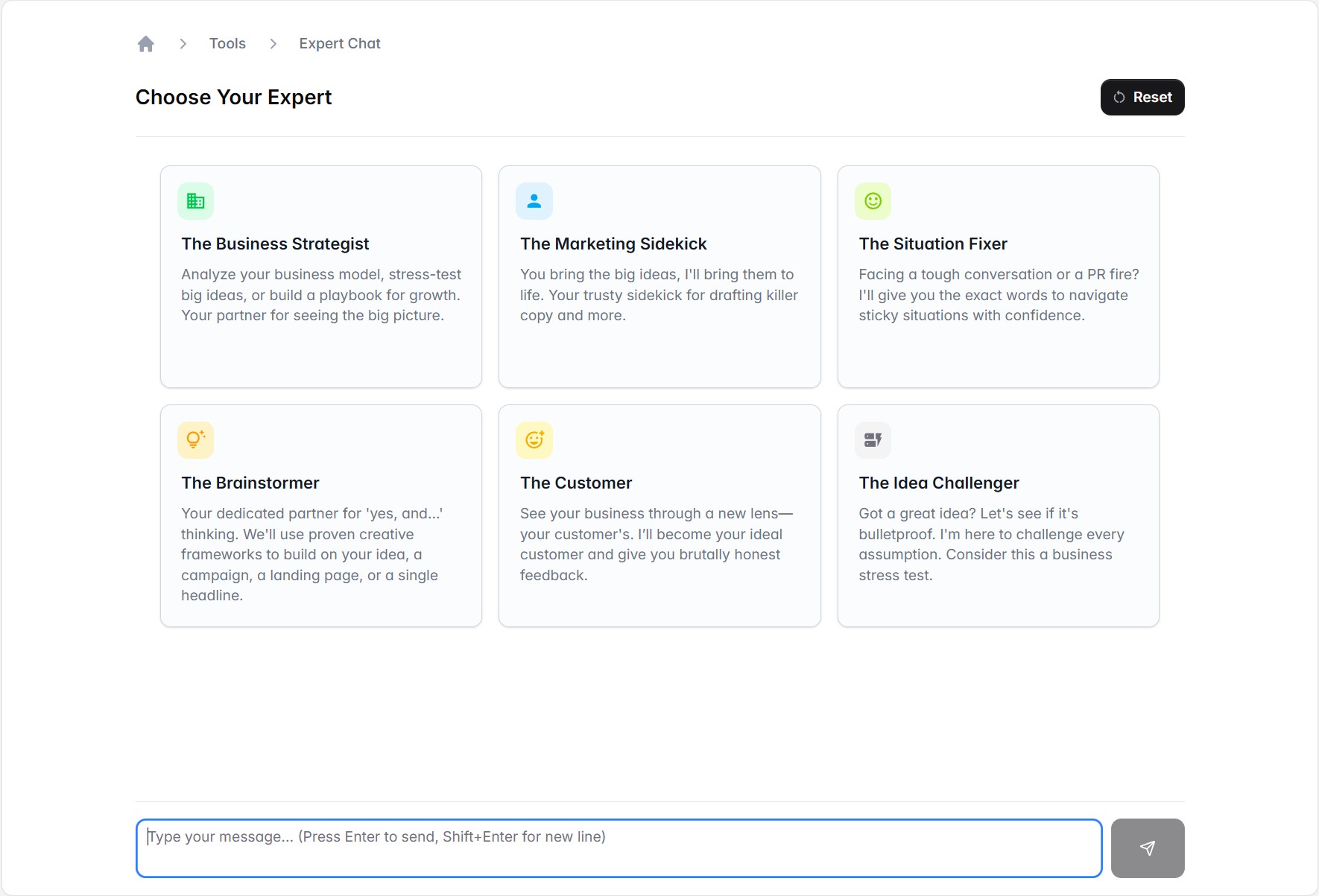Open the Tools breadcrumb link
The image size is (1319, 896).
(227, 43)
